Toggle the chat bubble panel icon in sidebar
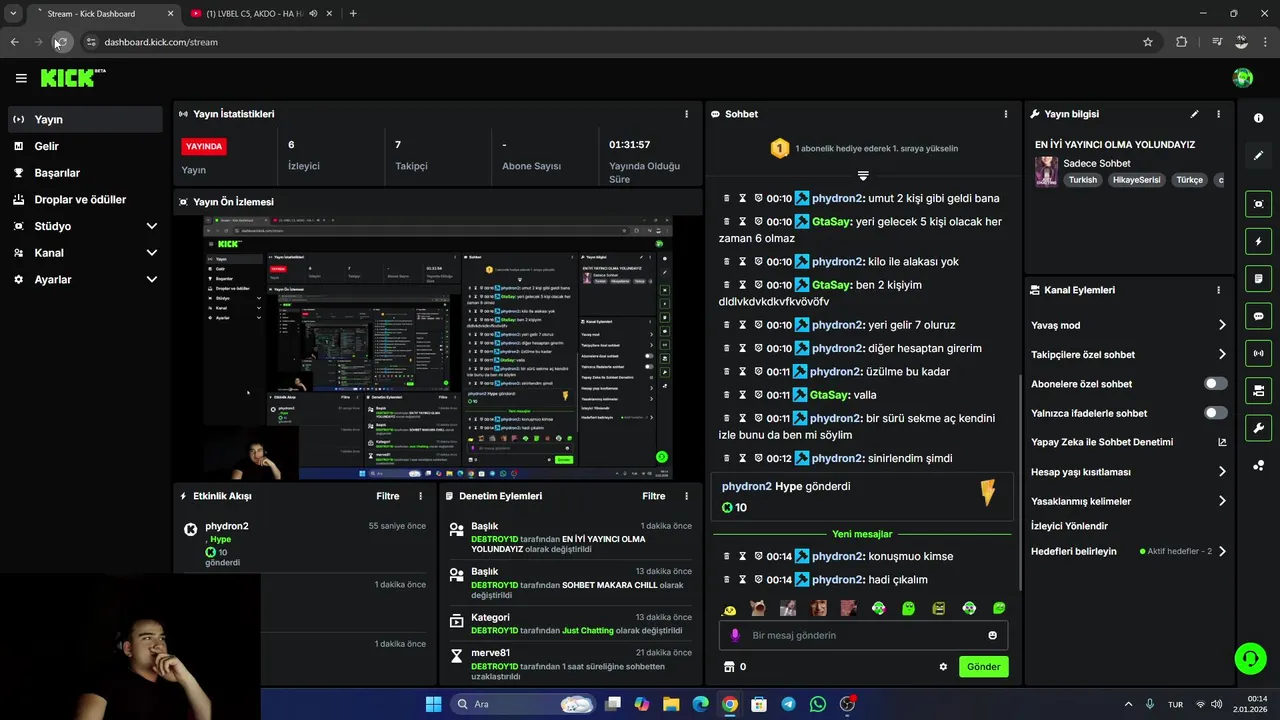The width and height of the screenshot is (1280, 720). click(x=1258, y=316)
